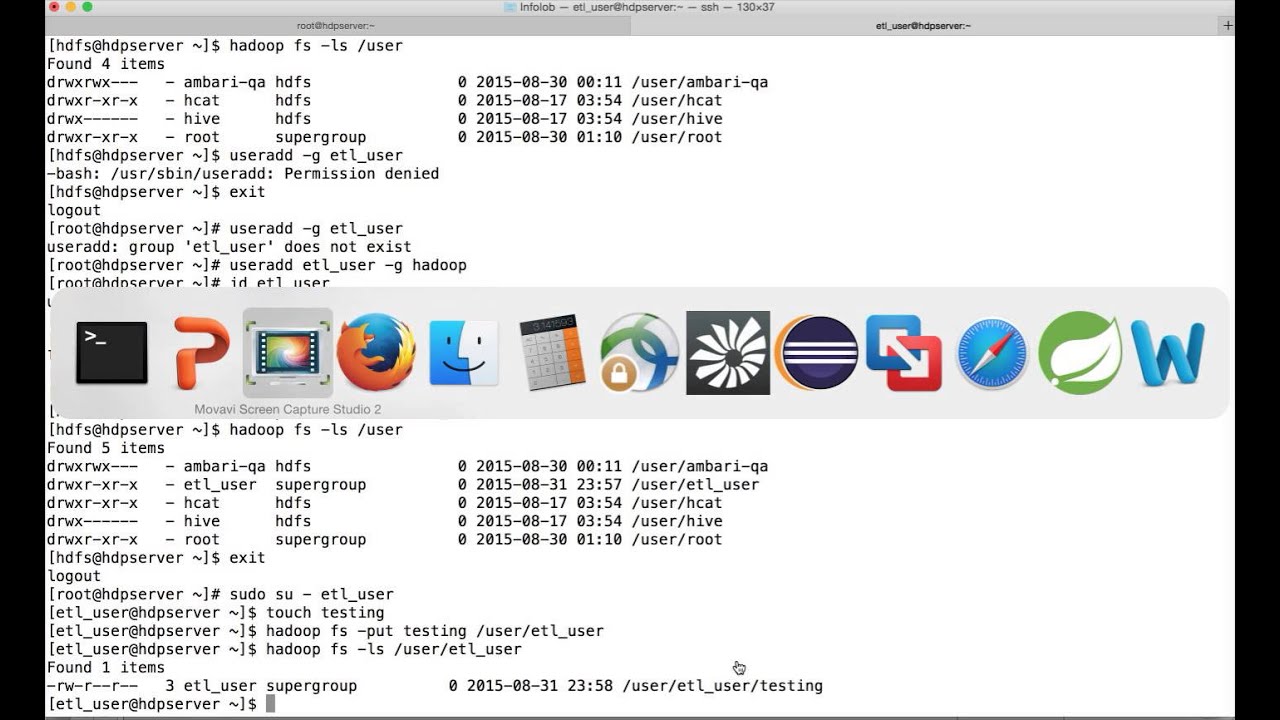Click the text '/user/etl_user/testing'
1280x720 pixels.
(x=722, y=686)
